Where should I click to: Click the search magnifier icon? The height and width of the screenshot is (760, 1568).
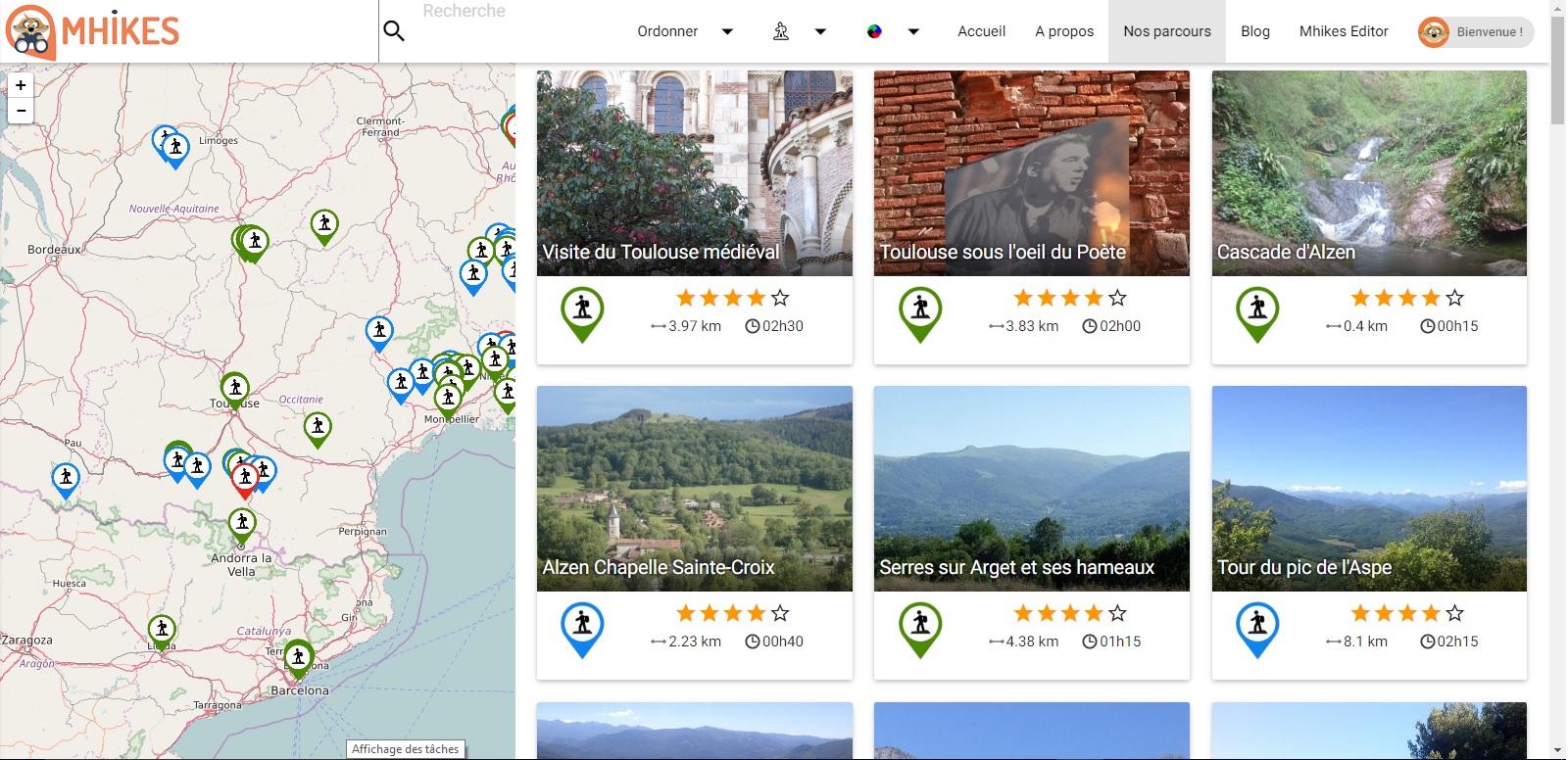394,31
